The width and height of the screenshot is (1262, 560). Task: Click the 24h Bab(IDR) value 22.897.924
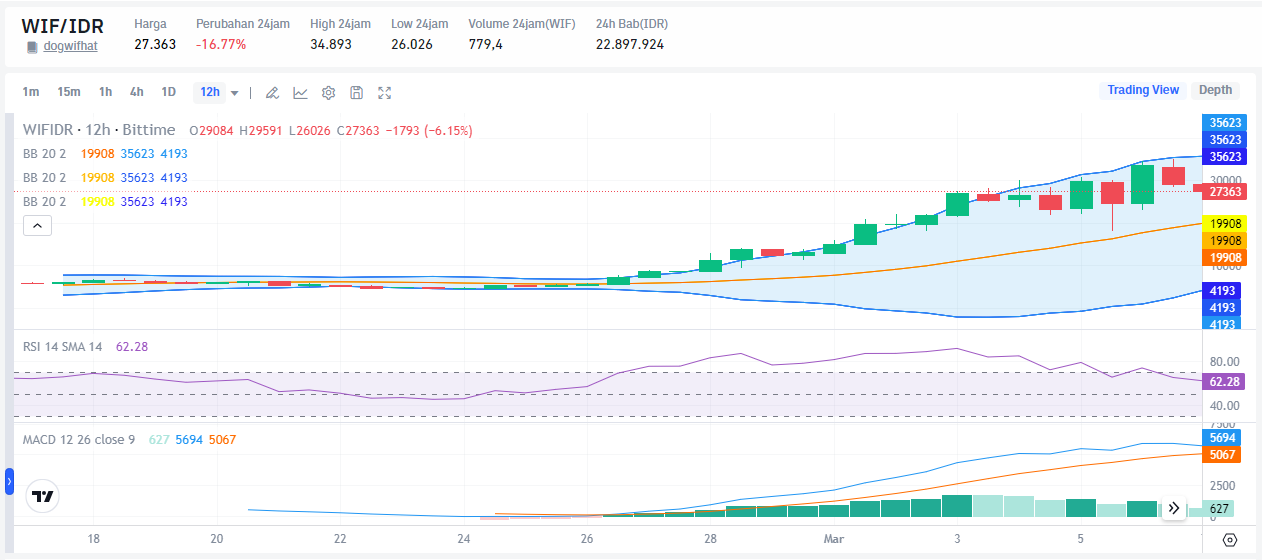630,44
